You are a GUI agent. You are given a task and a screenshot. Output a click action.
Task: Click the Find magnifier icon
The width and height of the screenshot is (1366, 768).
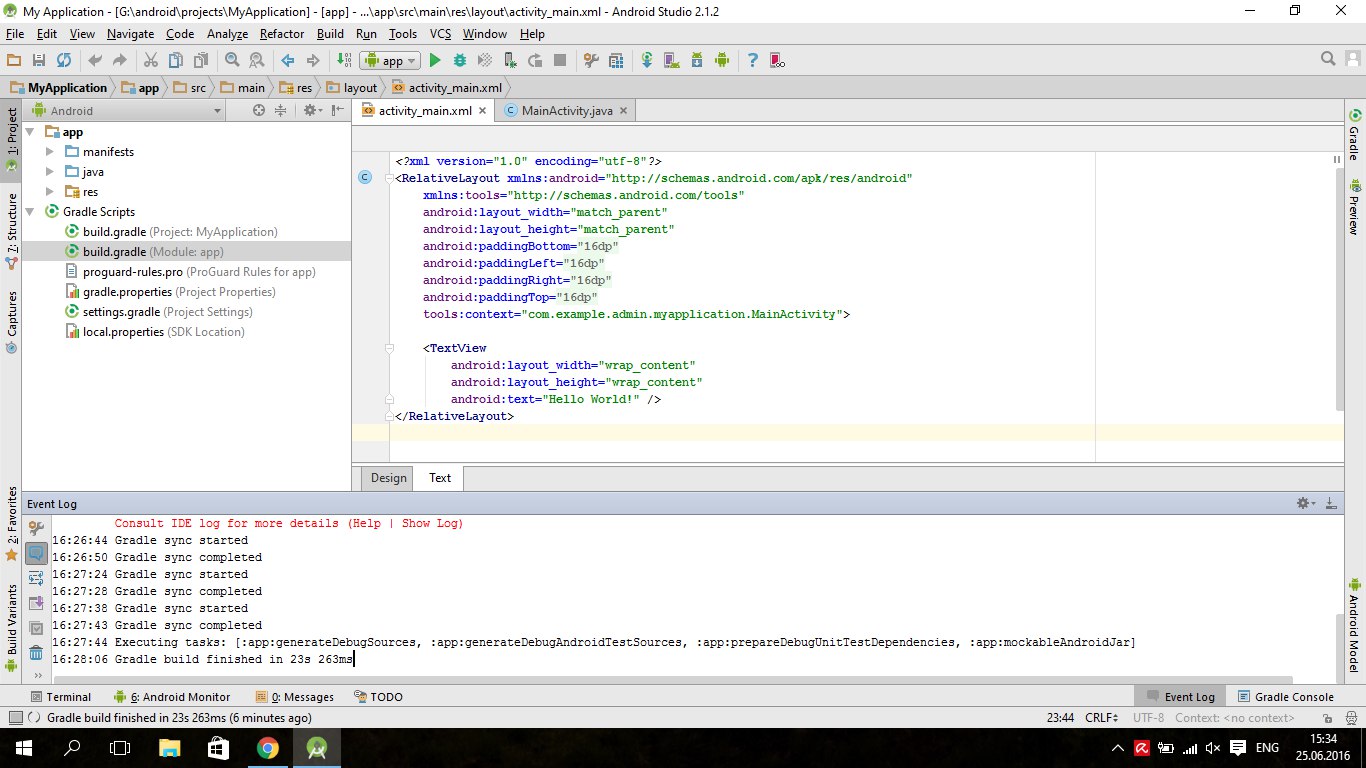(232, 60)
